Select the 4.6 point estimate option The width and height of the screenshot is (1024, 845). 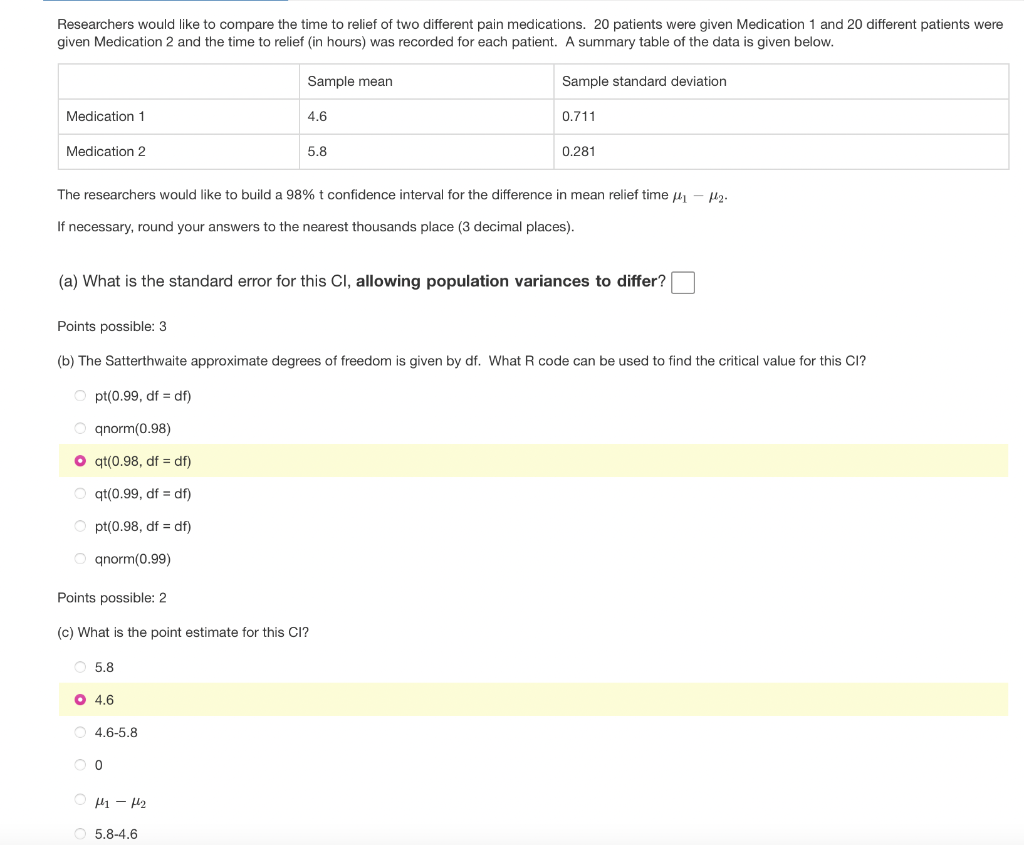[79, 699]
